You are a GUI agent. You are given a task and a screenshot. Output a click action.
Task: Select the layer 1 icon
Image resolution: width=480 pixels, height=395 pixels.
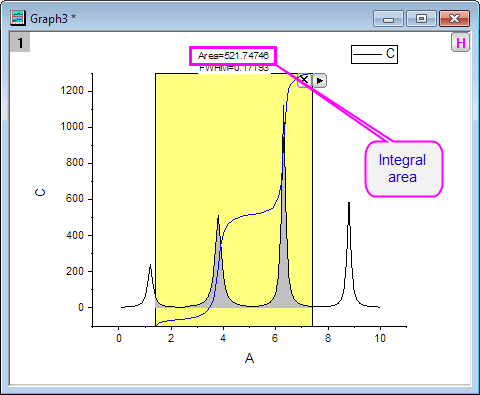20,42
